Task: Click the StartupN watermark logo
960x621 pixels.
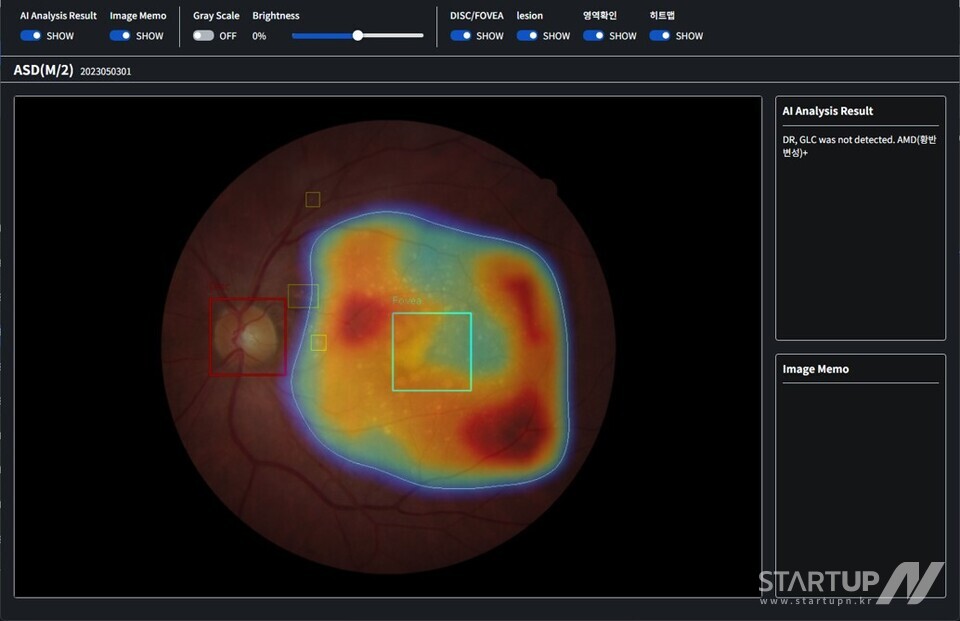Action: (850, 583)
